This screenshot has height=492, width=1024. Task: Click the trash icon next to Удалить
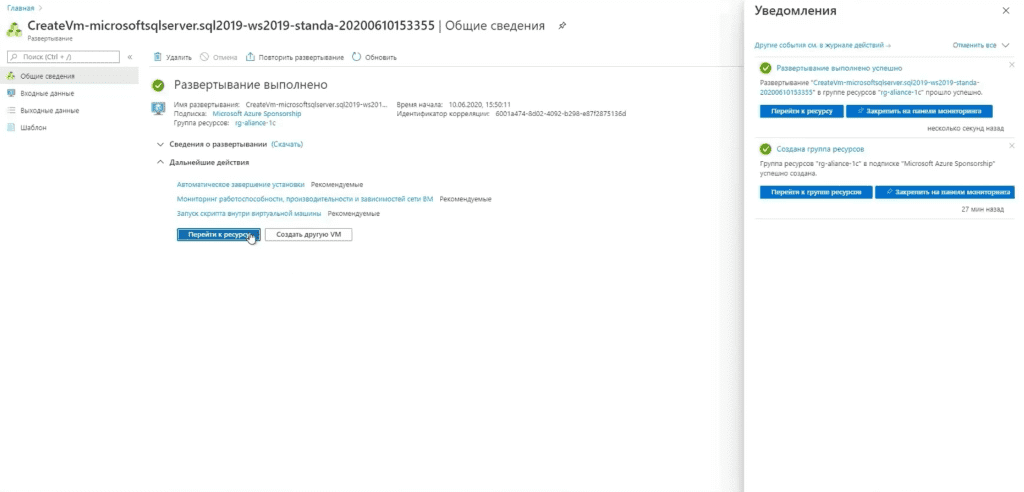[x=157, y=57]
